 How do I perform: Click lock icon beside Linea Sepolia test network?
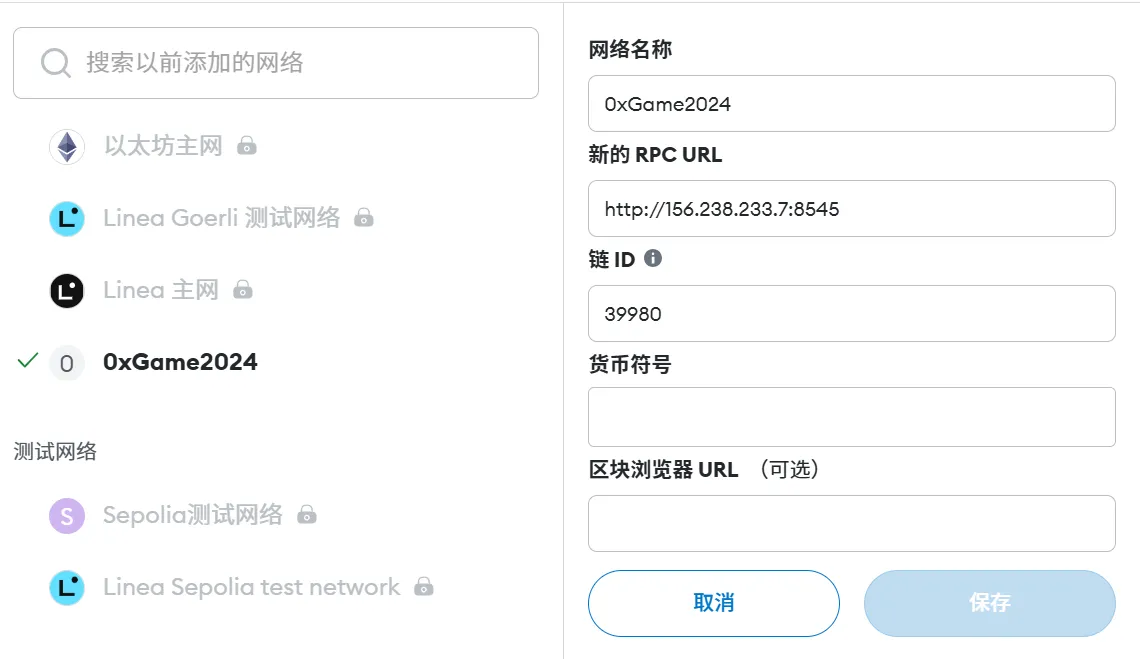[424, 587]
